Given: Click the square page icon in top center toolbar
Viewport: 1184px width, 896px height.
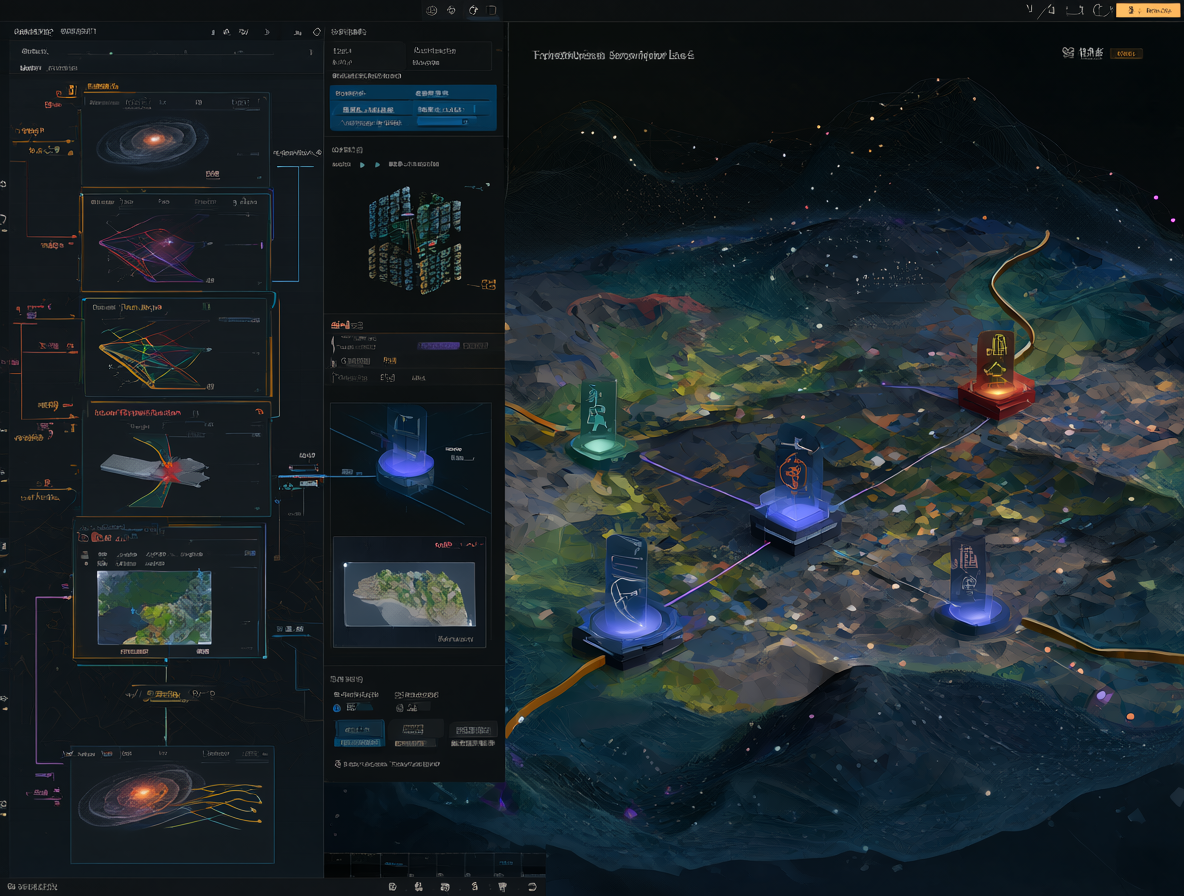Looking at the screenshot, I should pos(492,10).
